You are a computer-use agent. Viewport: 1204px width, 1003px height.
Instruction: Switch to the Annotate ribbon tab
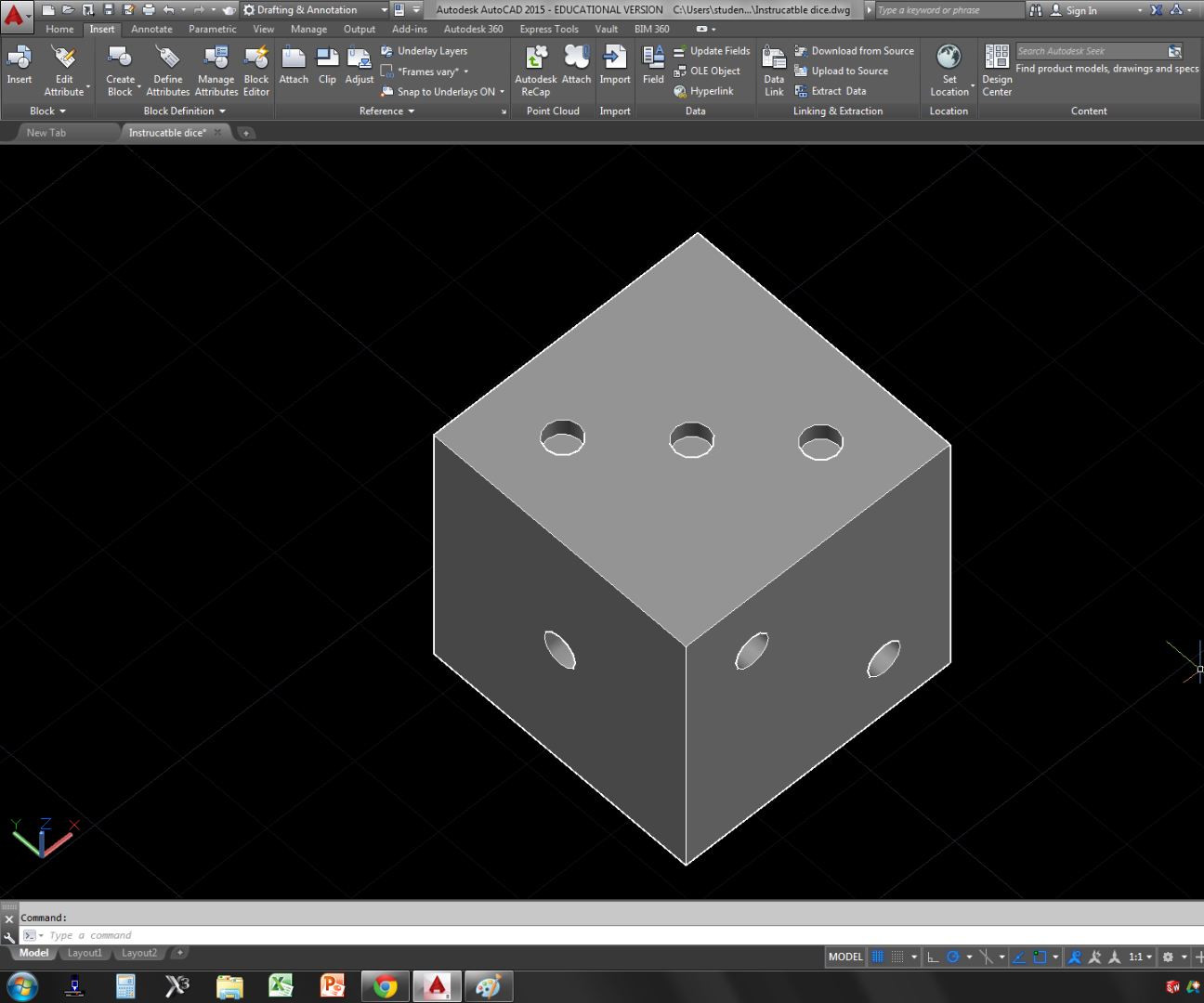pyautogui.click(x=151, y=29)
